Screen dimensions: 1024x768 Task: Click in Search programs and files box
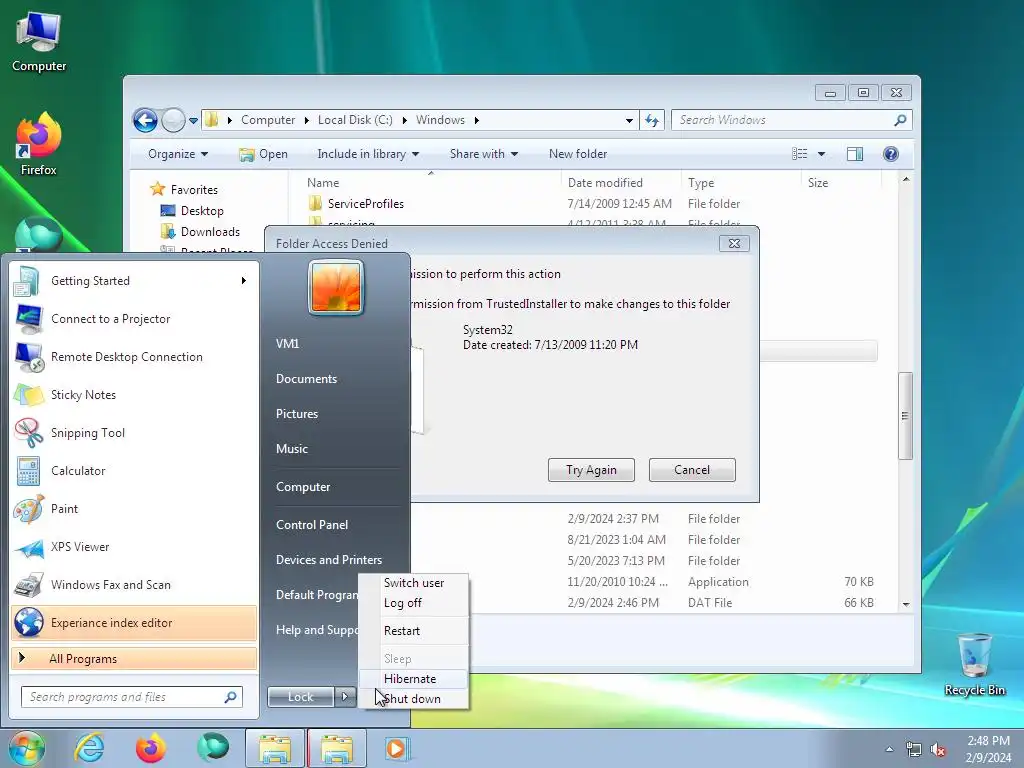[132, 697]
